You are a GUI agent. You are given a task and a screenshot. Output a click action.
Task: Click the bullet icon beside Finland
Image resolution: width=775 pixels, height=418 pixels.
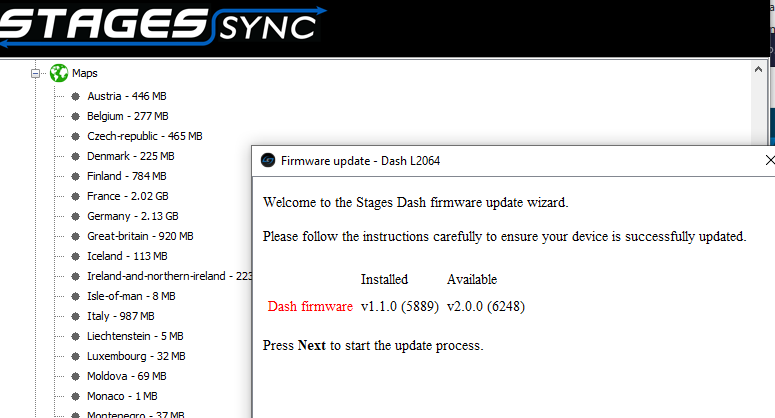(x=74, y=176)
